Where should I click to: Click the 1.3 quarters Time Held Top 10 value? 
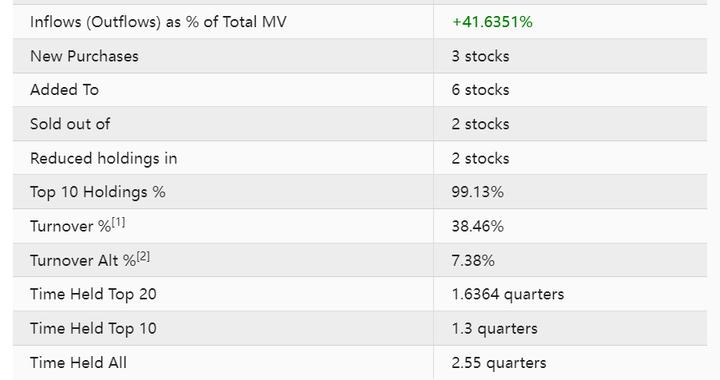coord(495,329)
